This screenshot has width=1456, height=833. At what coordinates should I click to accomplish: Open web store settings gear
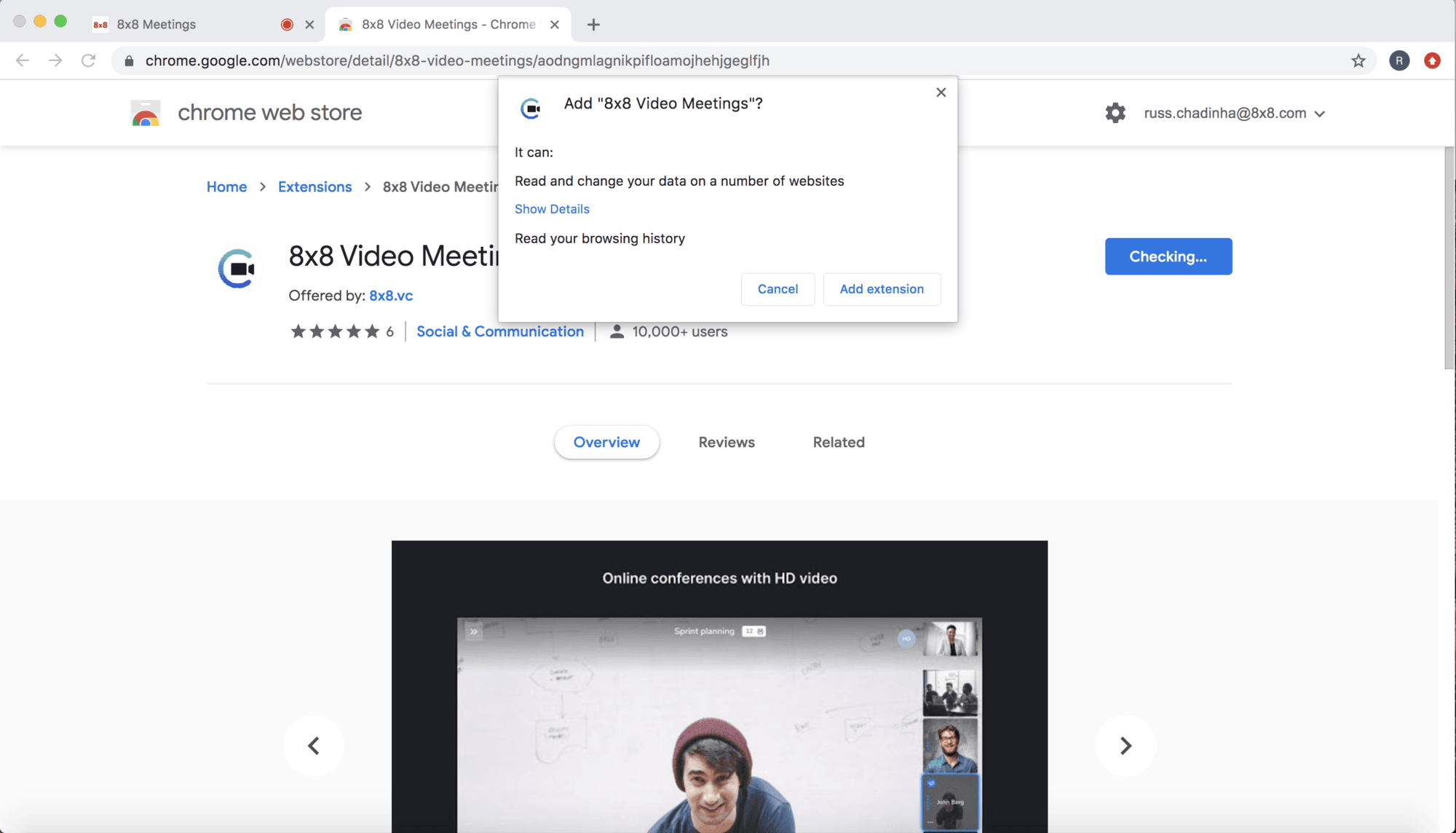pos(1115,113)
